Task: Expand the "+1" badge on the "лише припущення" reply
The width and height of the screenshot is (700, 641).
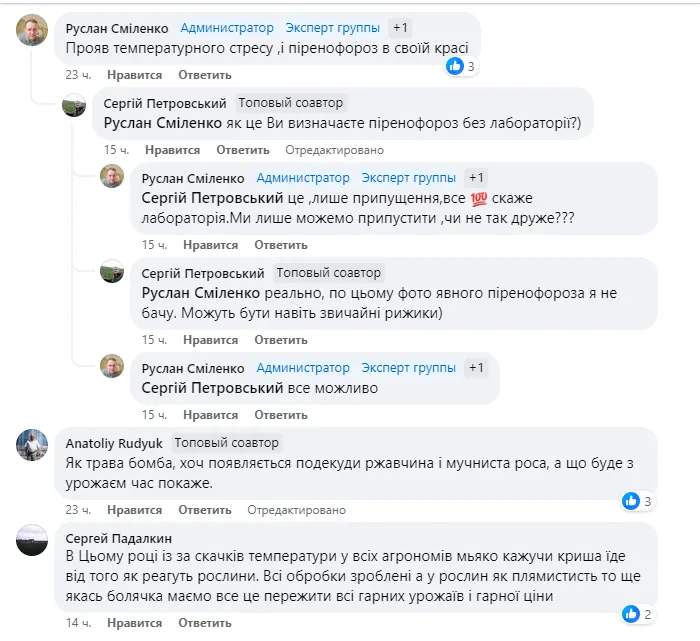Action: point(476,178)
